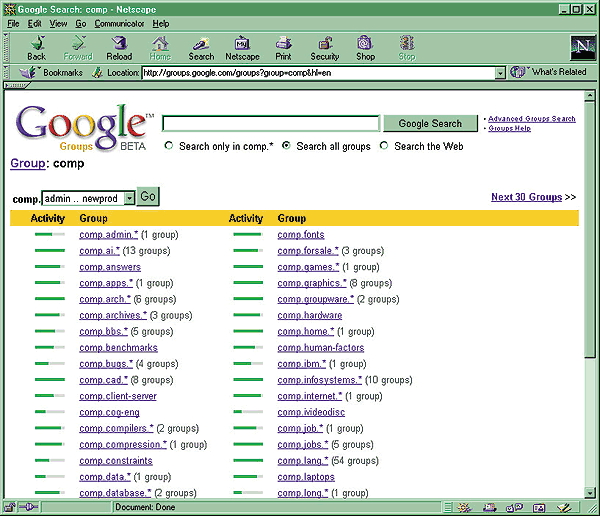Click the vertical scrollbar down arrow
Screen dimensions: 600x516
pos(590,493)
